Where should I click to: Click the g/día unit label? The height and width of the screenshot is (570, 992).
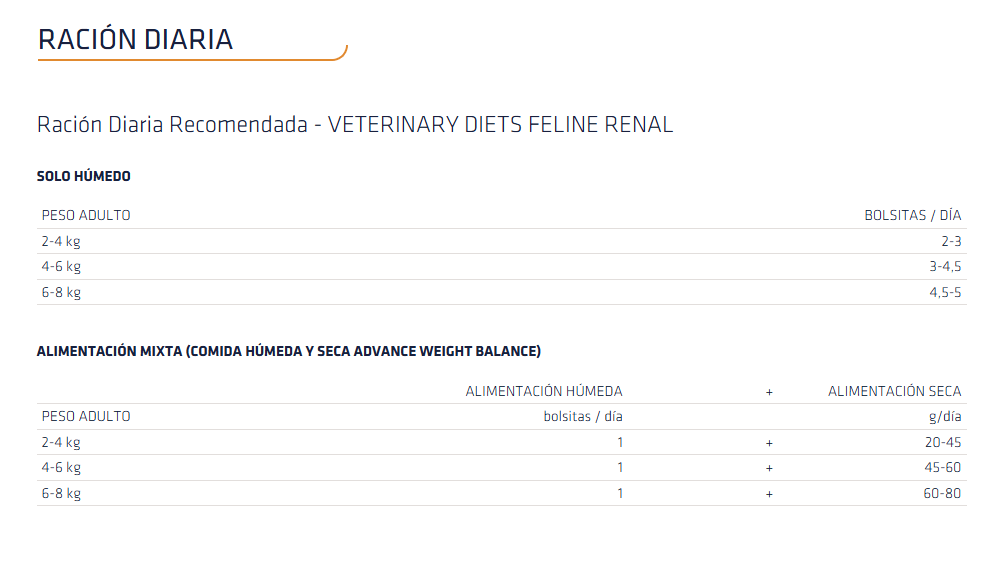point(945,417)
